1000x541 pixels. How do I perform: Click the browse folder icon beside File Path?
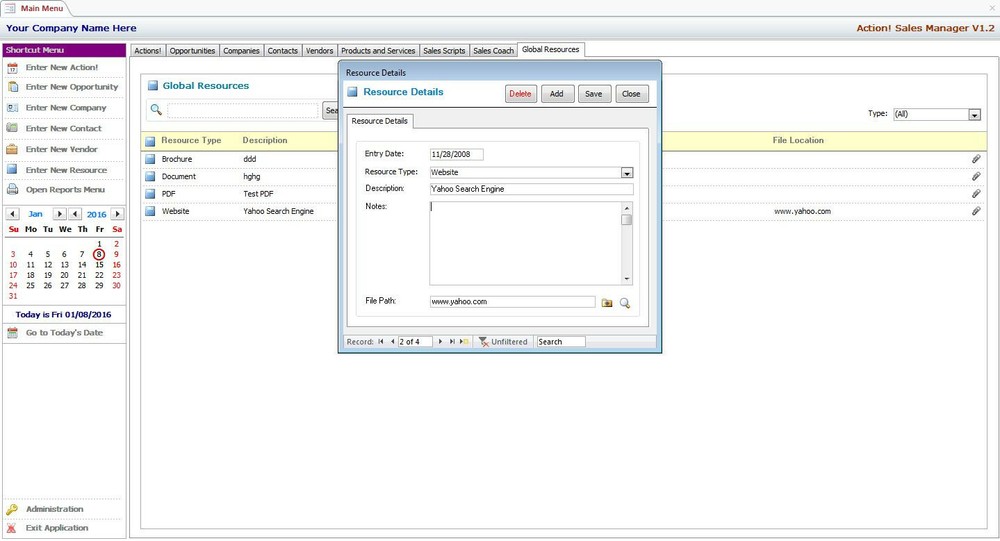tap(607, 303)
